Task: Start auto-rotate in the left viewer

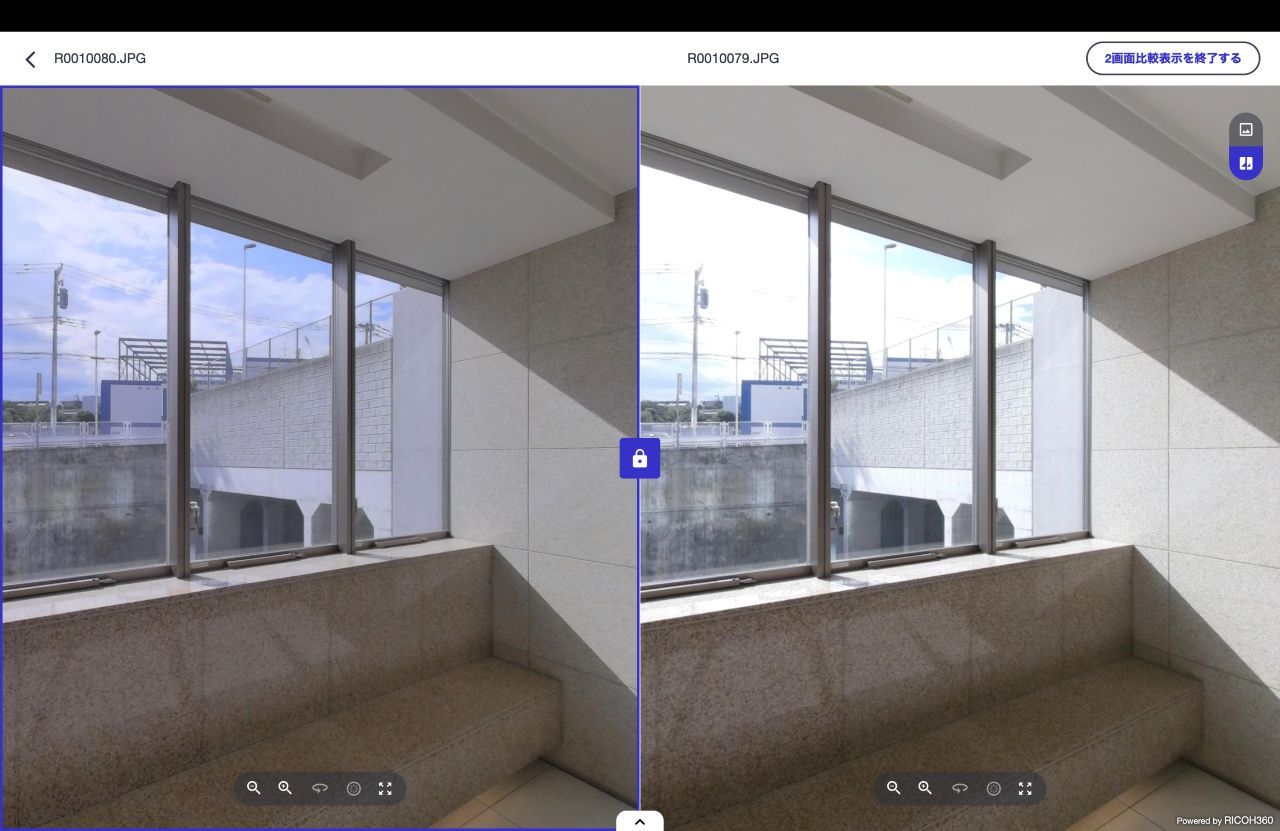Action: (320, 788)
